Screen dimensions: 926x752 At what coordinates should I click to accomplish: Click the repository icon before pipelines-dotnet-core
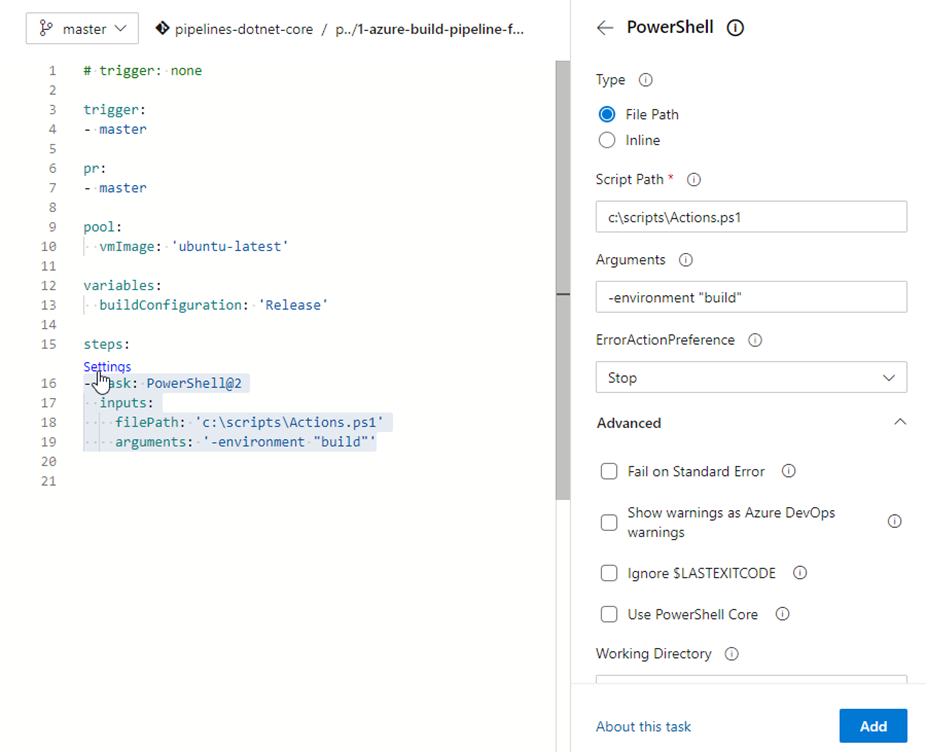pos(162,29)
